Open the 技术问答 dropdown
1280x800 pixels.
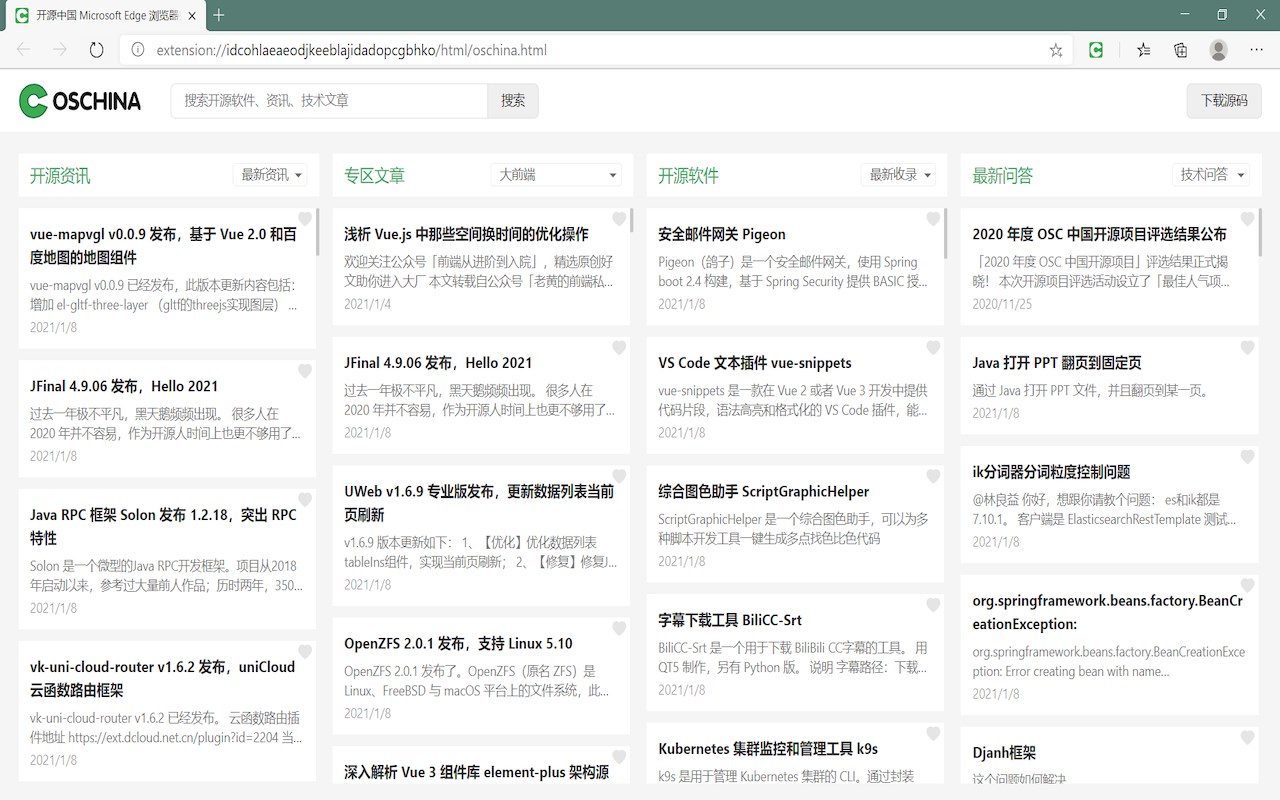1211,175
